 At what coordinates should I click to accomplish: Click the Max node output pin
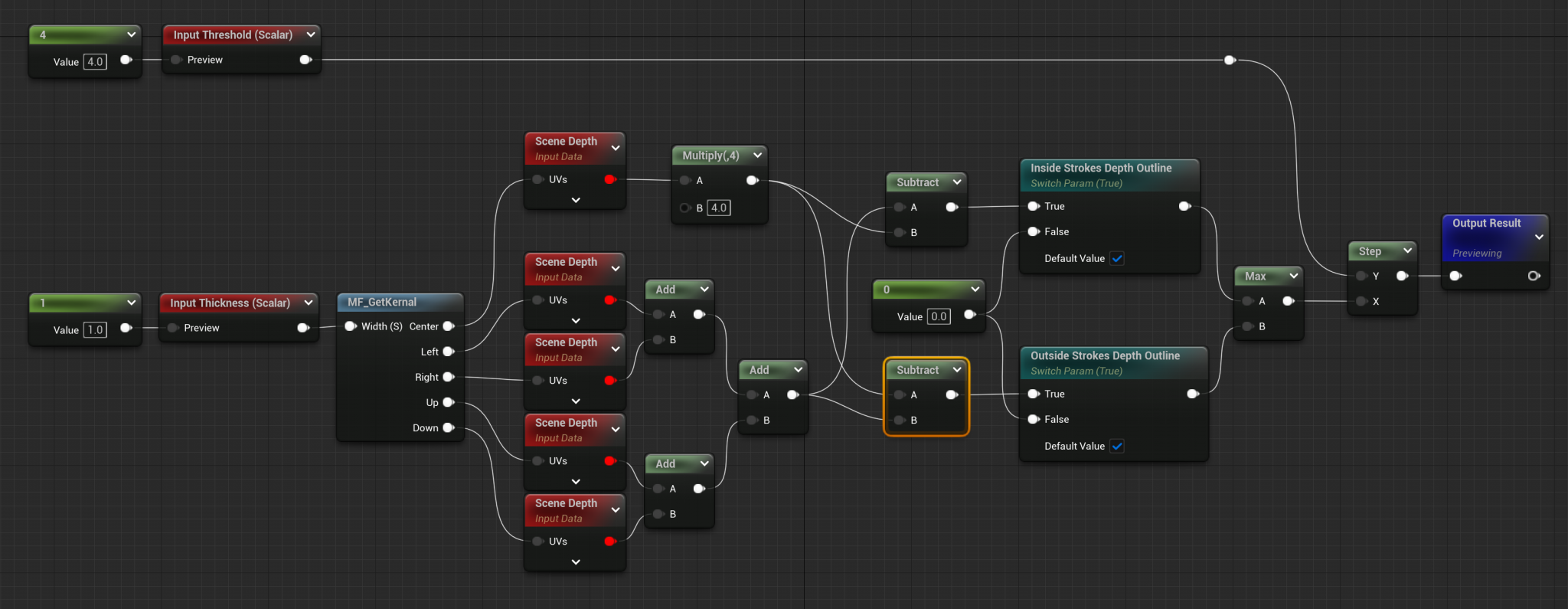[1289, 301]
